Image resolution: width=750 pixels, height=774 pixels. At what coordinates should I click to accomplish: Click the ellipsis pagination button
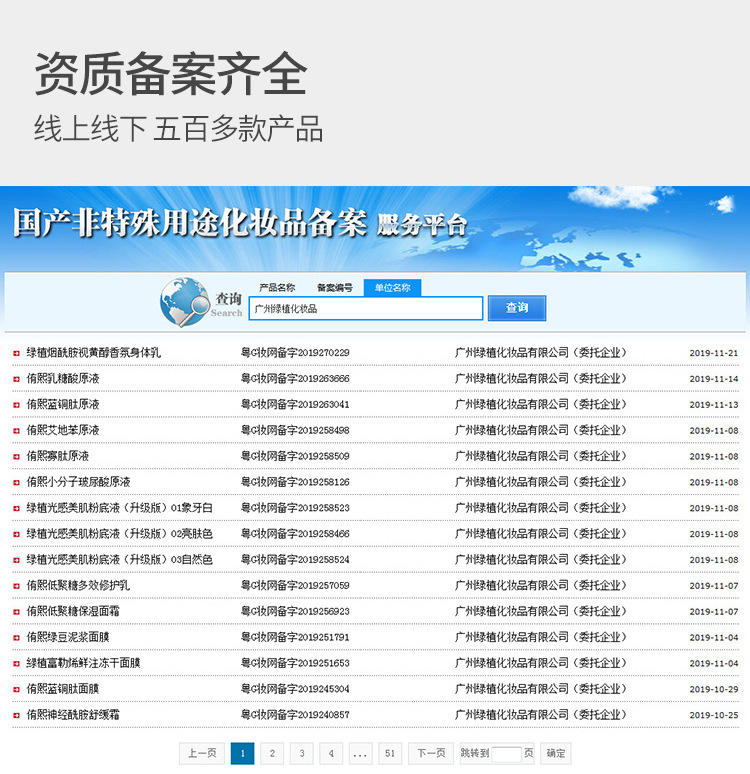(x=360, y=753)
